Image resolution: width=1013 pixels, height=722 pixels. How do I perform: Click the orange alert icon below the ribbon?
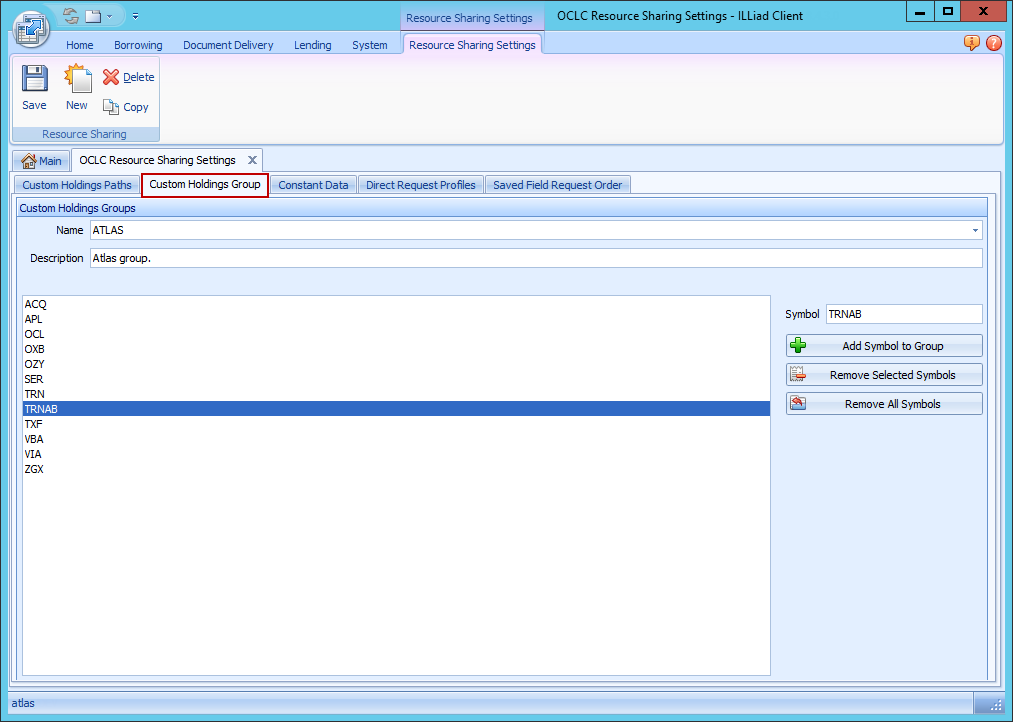tap(970, 43)
